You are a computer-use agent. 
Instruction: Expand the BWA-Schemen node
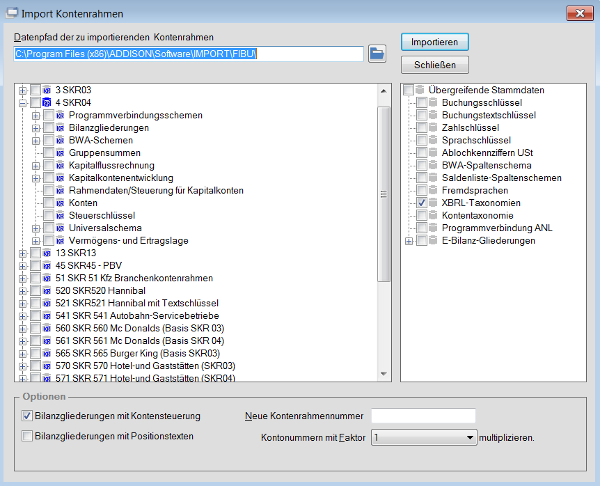click(36, 141)
